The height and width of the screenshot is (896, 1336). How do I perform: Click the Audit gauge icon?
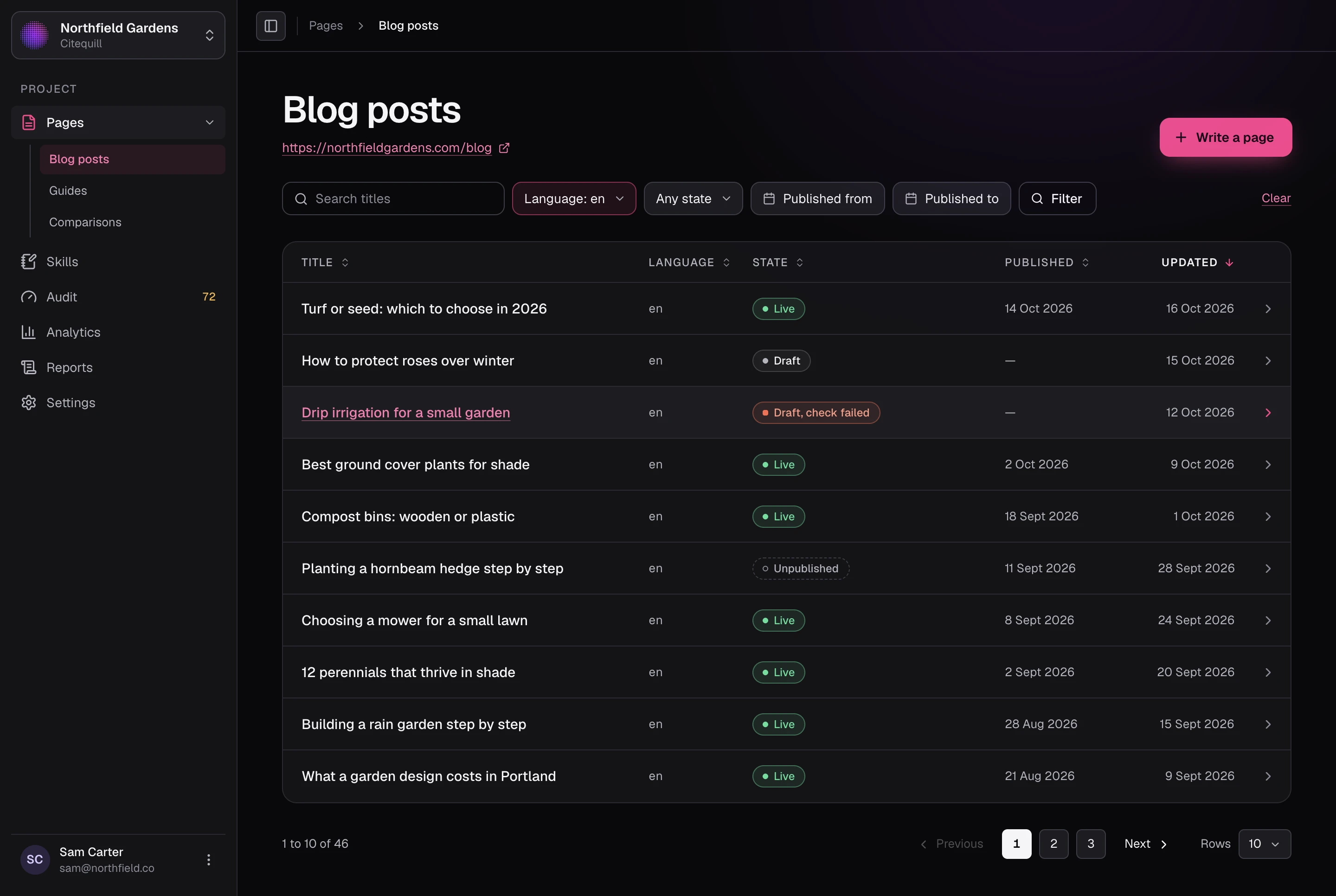point(29,297)
